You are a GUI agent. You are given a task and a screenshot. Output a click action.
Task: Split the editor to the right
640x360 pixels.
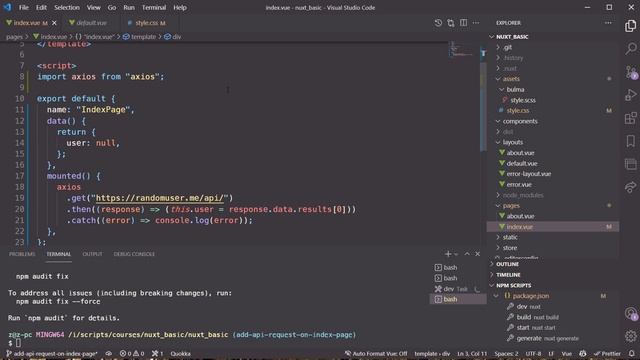pos(463,23)
